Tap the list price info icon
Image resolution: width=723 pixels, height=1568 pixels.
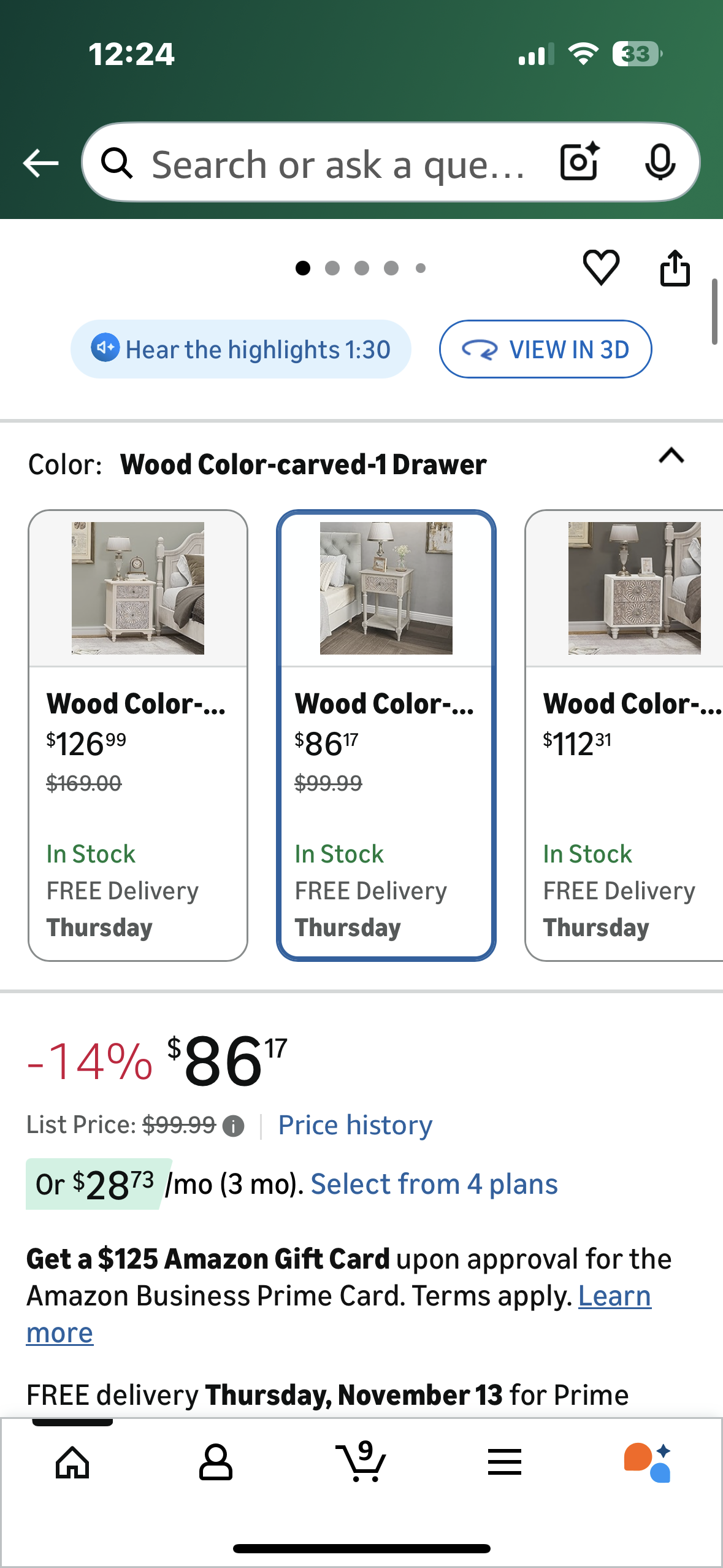click(233, 1126)
